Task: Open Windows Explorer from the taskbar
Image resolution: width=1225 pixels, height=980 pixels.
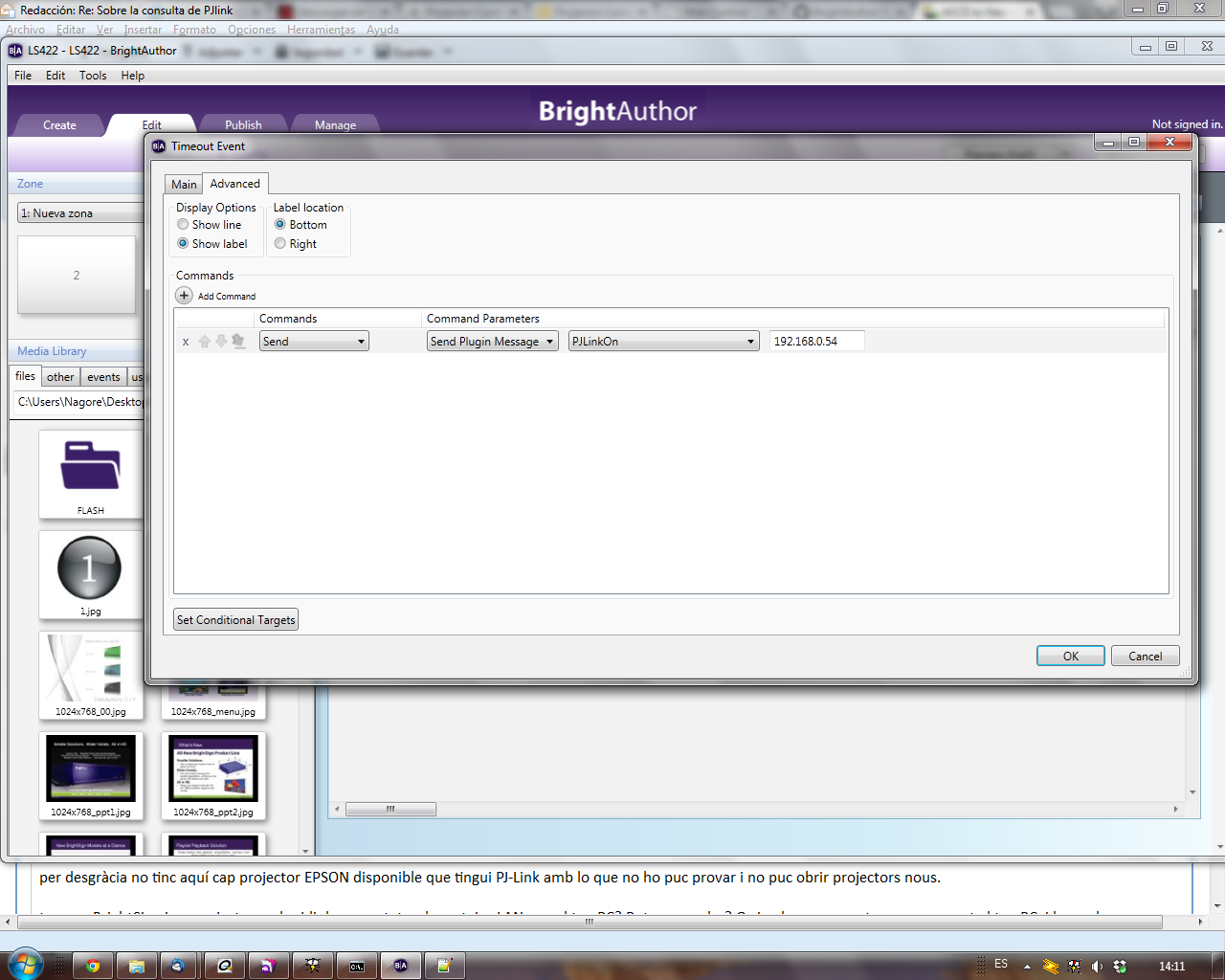Action: [137, 966]
